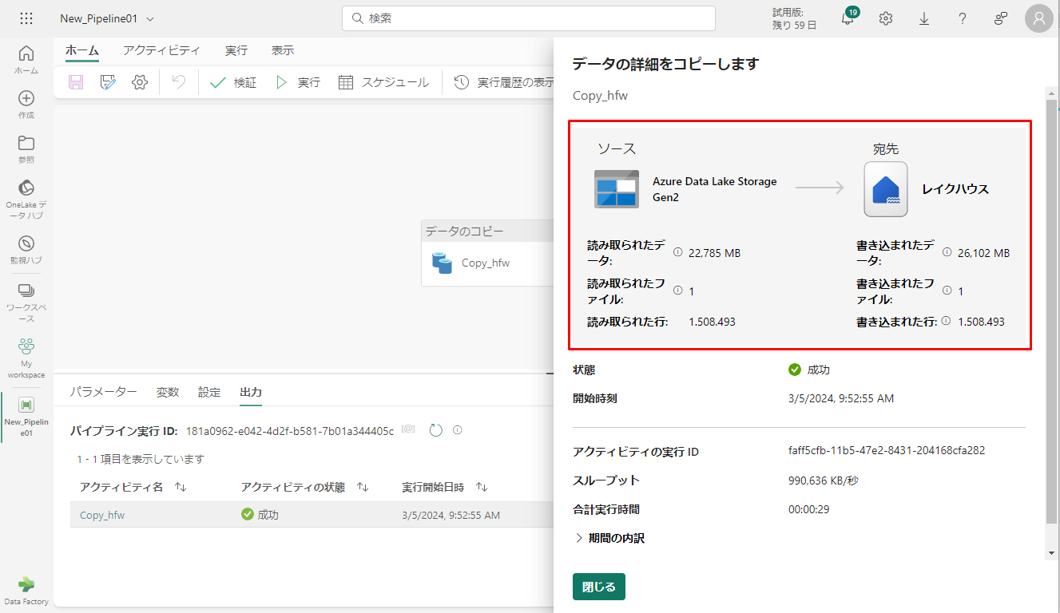1060x613 pixels.
Task: Open the New_Pipeline01 title dropdown
Action: click(x=150, y=19)
